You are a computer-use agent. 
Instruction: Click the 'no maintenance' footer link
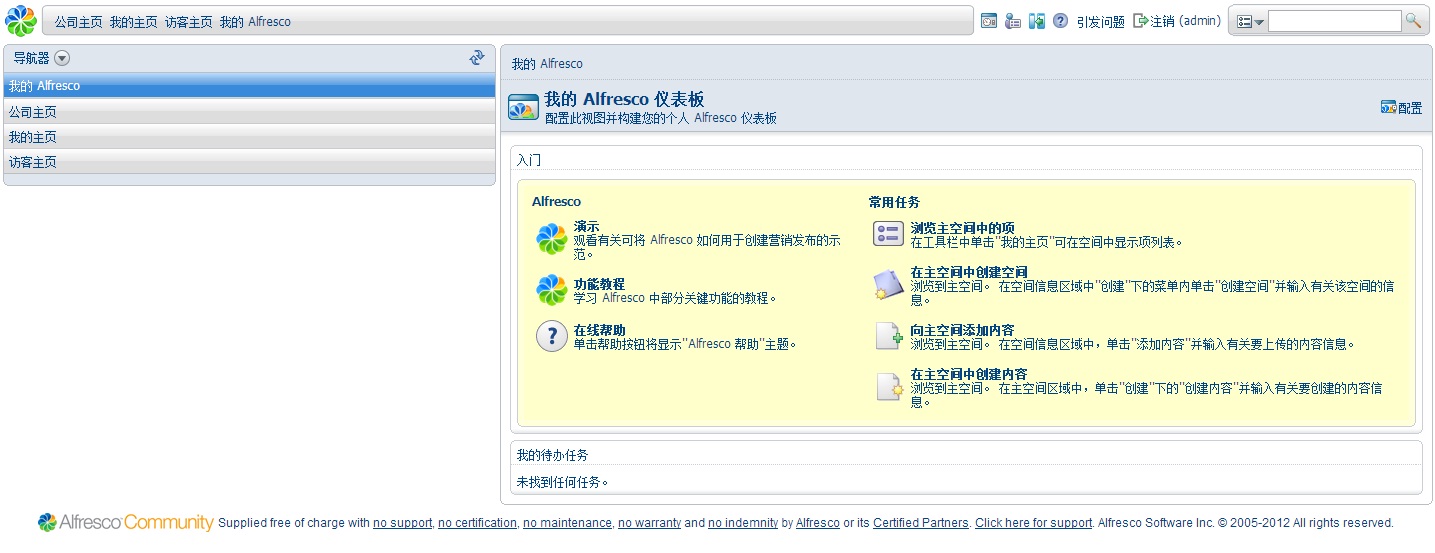click(567, 523)
